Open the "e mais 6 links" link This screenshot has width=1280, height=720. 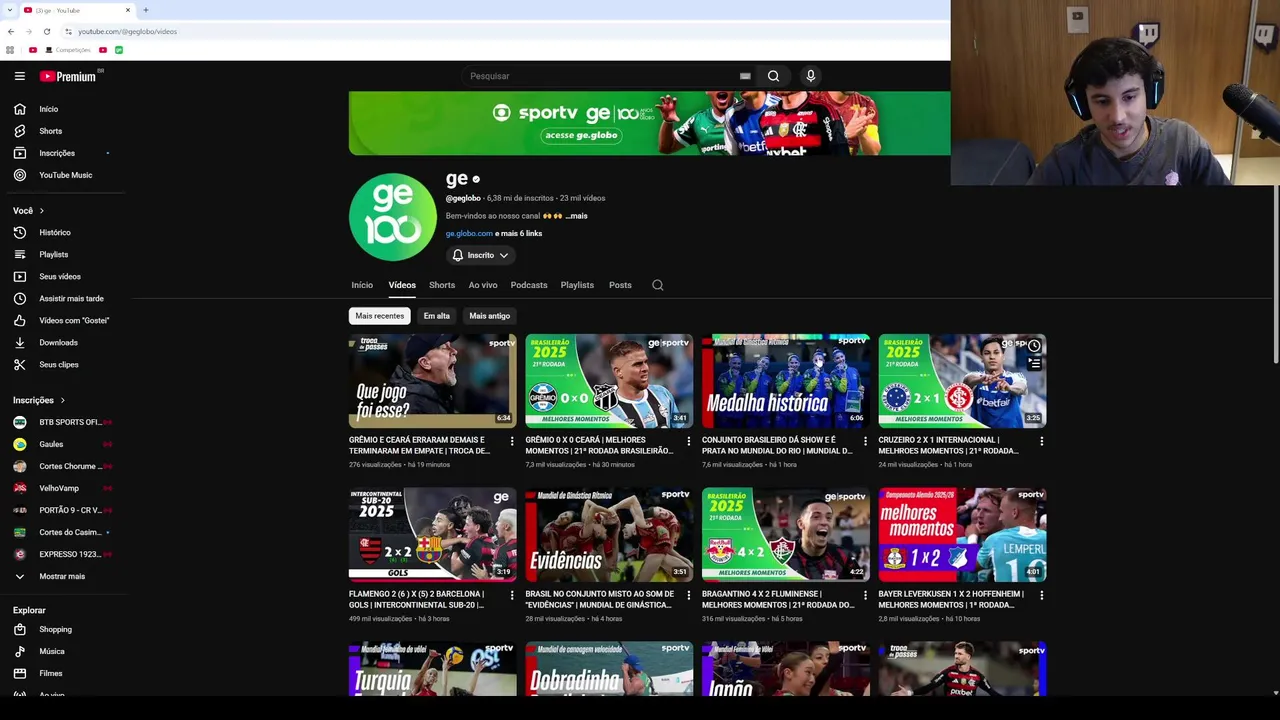[x=519, y=233]
